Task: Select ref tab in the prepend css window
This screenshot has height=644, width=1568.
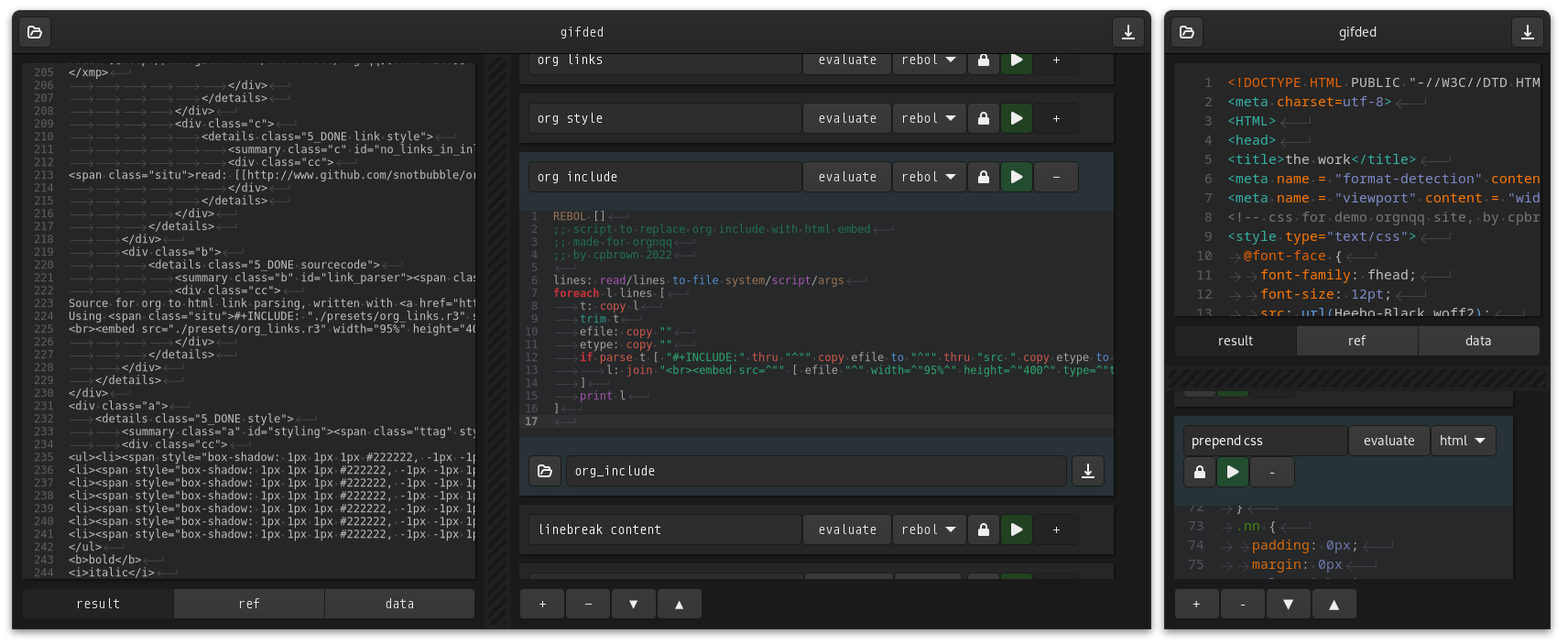Action: pos(1357,341)
